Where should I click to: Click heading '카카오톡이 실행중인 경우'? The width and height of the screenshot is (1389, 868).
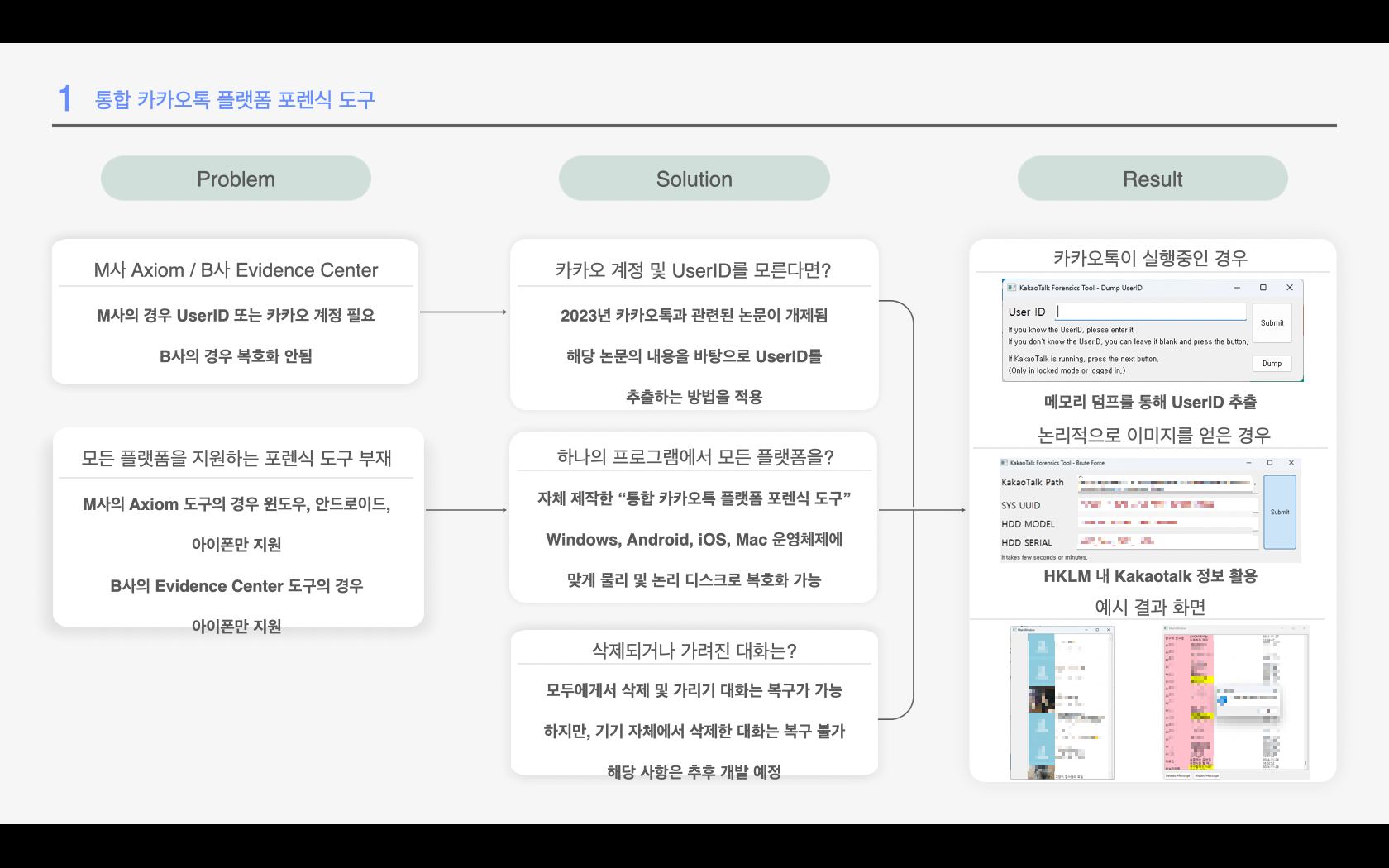[x=1150, y=258]
